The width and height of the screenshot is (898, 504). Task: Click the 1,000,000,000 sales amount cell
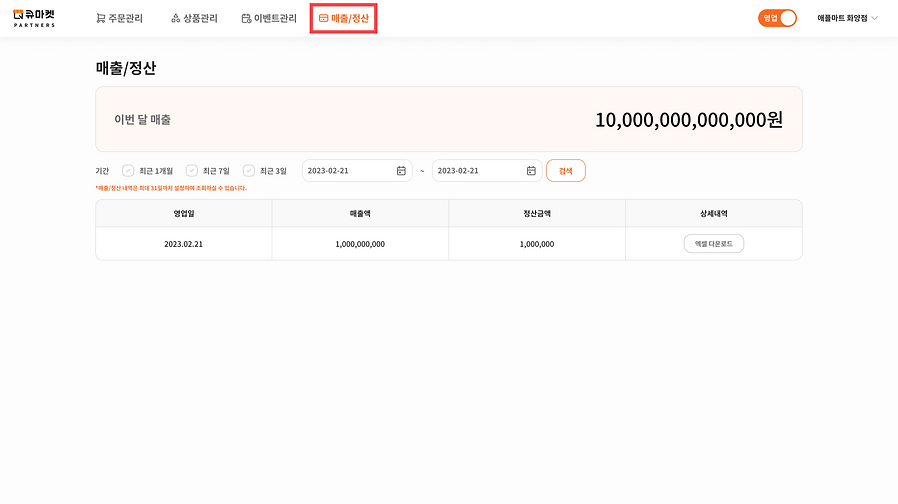pyautogui.click(x=360, y=243)
